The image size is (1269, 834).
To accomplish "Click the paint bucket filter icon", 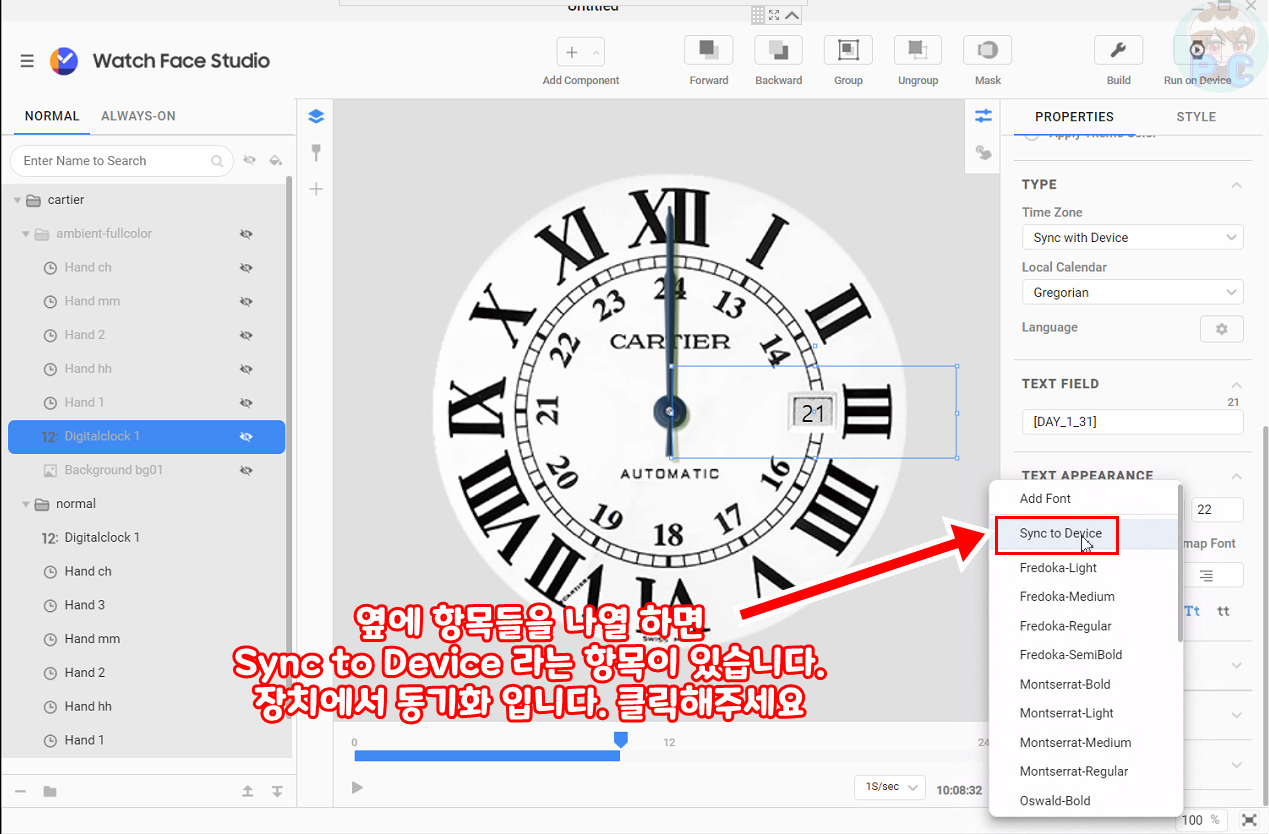I will pyautogui.click(x=276, y=160).
